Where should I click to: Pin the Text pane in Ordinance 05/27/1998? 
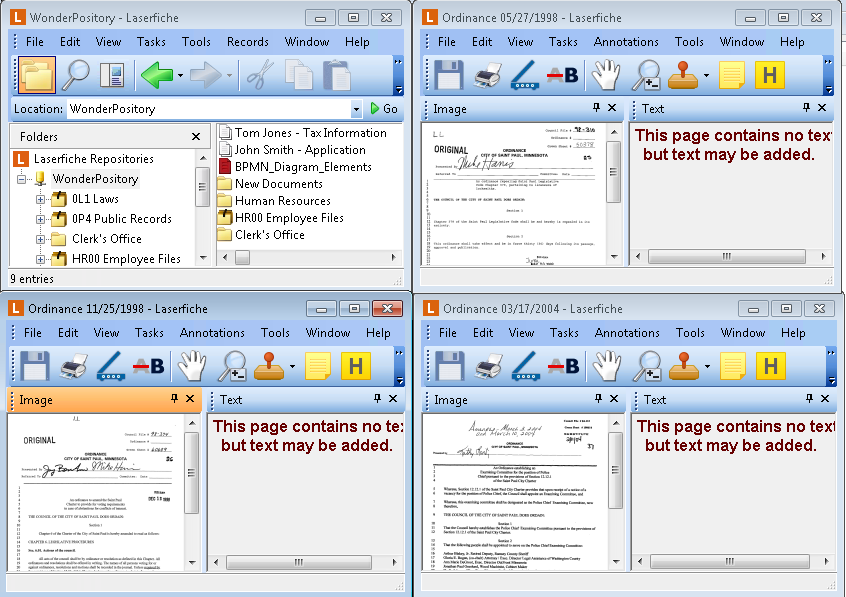click(x=807, y=108)
